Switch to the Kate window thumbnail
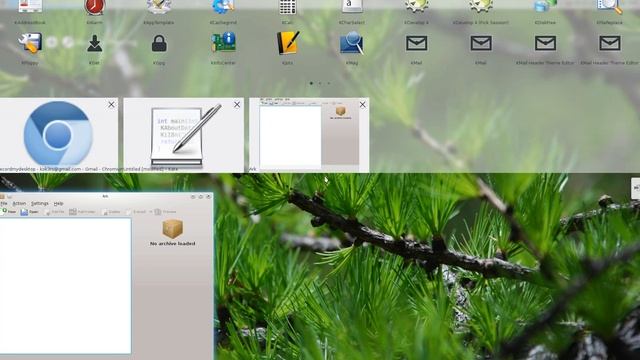 click(184, 135)
